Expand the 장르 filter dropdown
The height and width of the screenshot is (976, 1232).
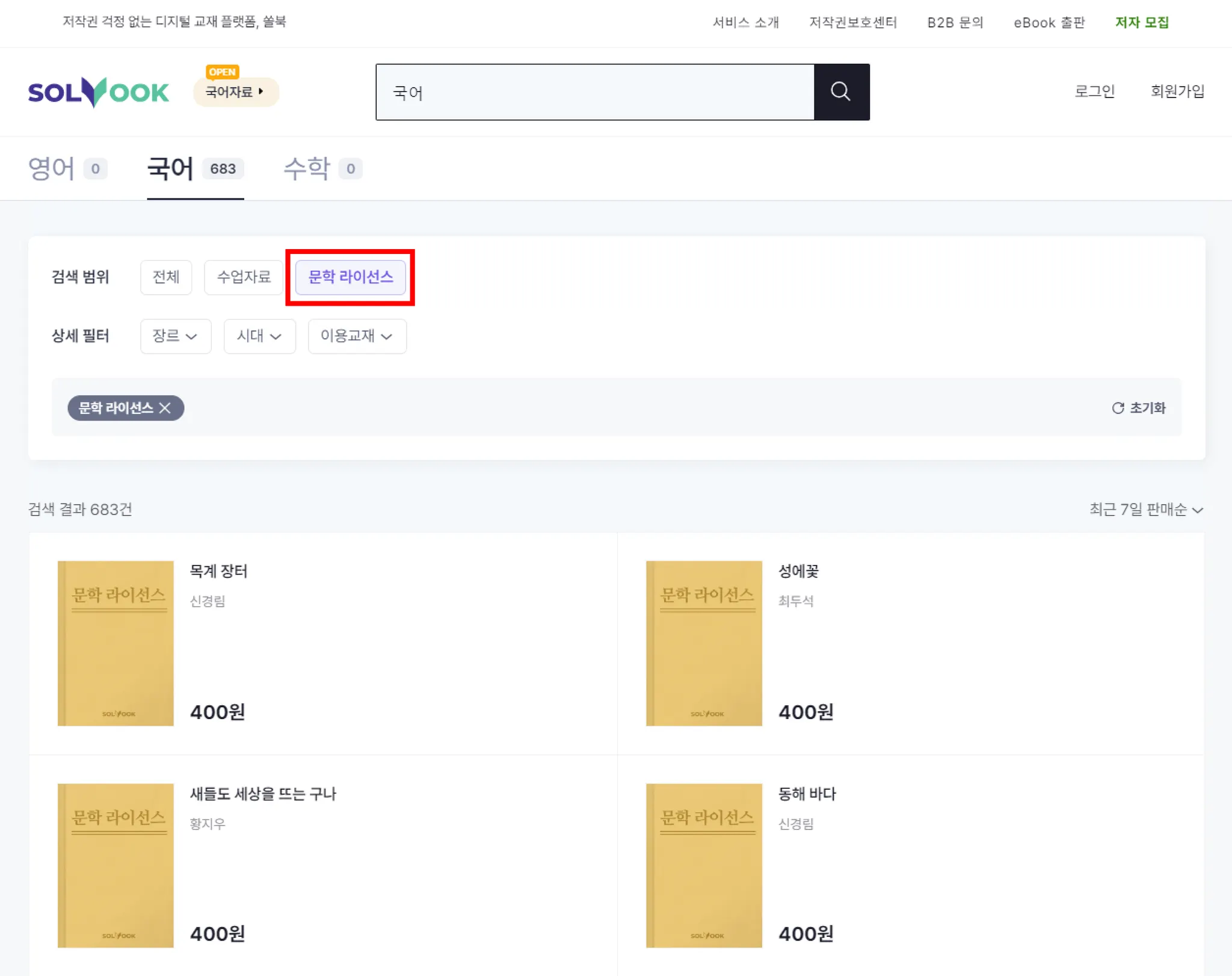pyautogui.click(x=175, y=336)
